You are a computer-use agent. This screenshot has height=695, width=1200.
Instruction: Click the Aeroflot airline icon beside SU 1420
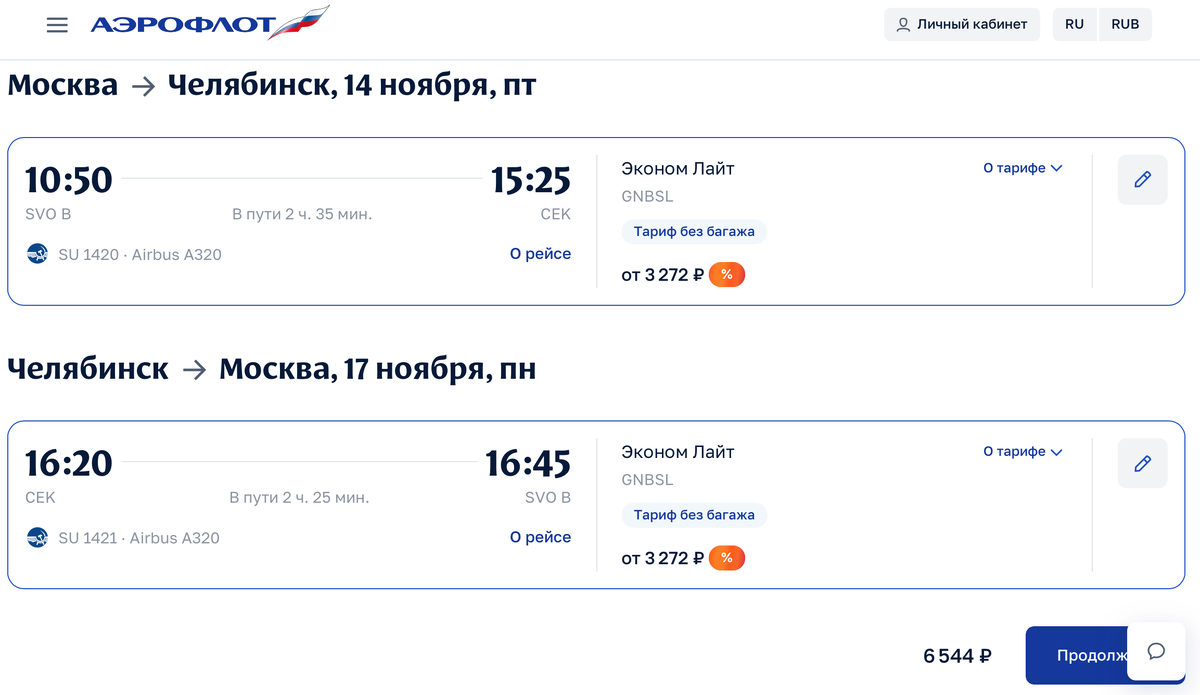click(37, 254)
